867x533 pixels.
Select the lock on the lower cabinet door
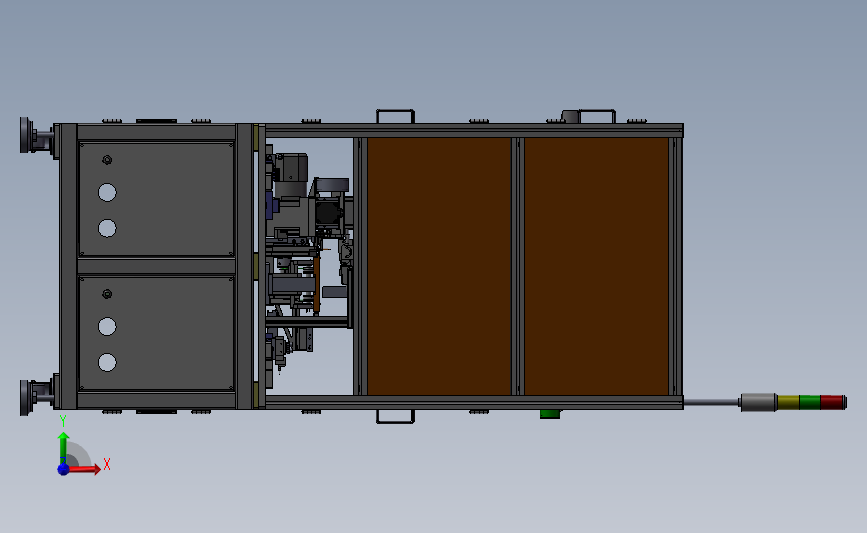tap(107, 294)
